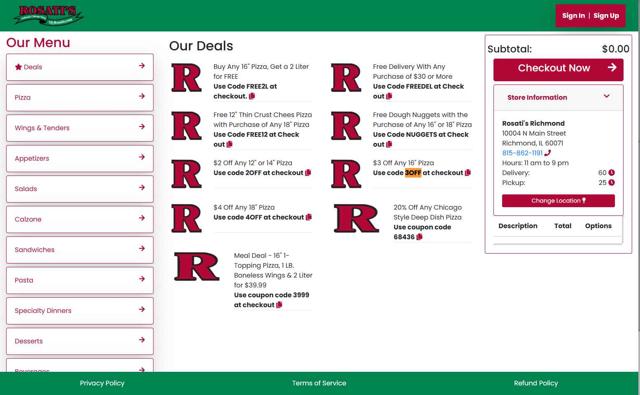Image resolution: width=640 pixels, height=395 pixels.
Task: Click the Description column header in cart
Action: [518, 226]
